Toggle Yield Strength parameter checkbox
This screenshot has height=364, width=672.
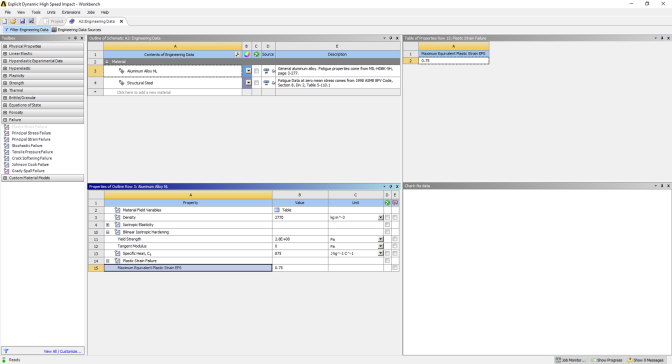point(395,239)
